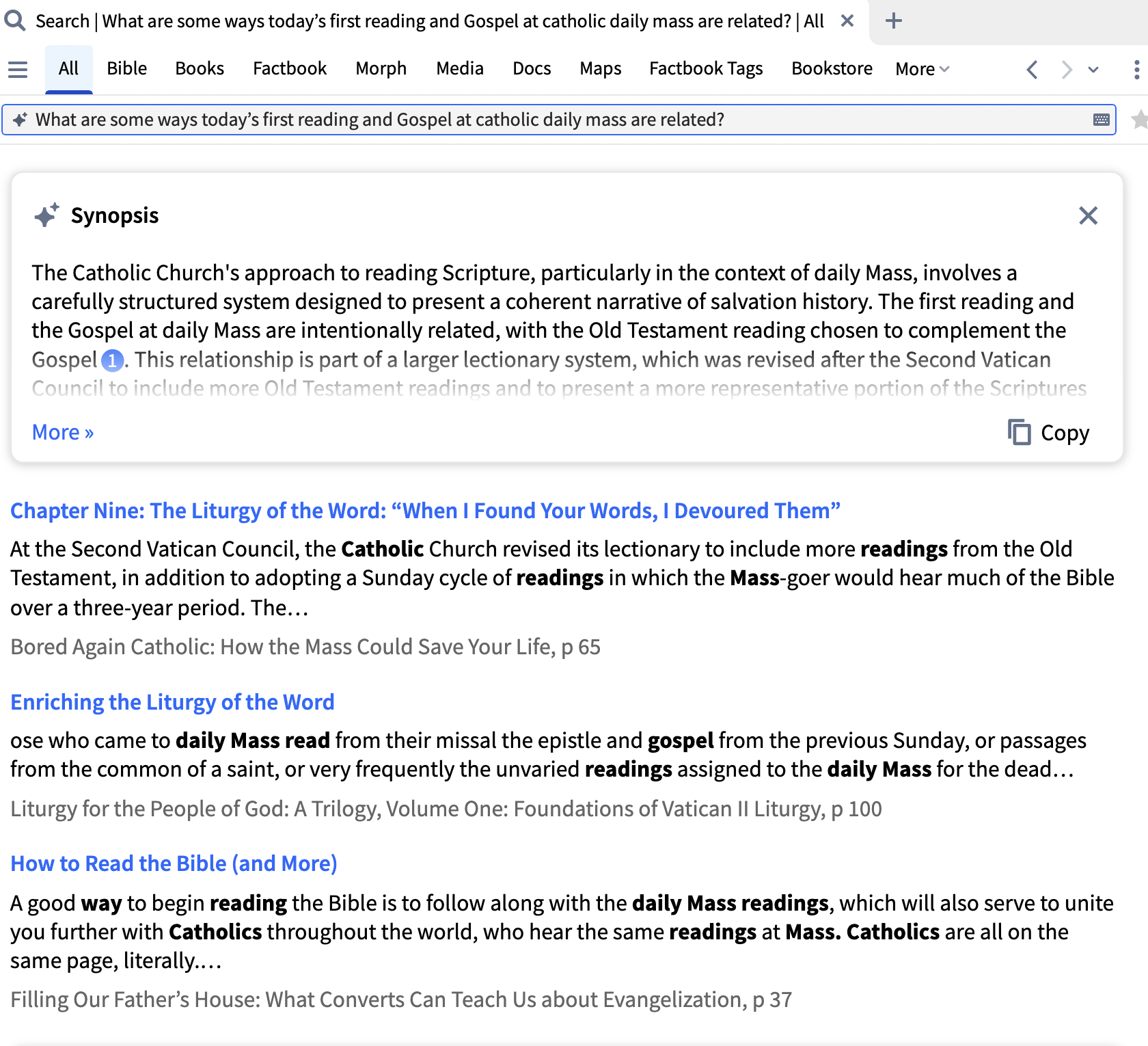The height and width of the screenshot is (1046, 1148).
Task: Open the vertical three-dot panel menu
Action: click(x=1136, y=69)
